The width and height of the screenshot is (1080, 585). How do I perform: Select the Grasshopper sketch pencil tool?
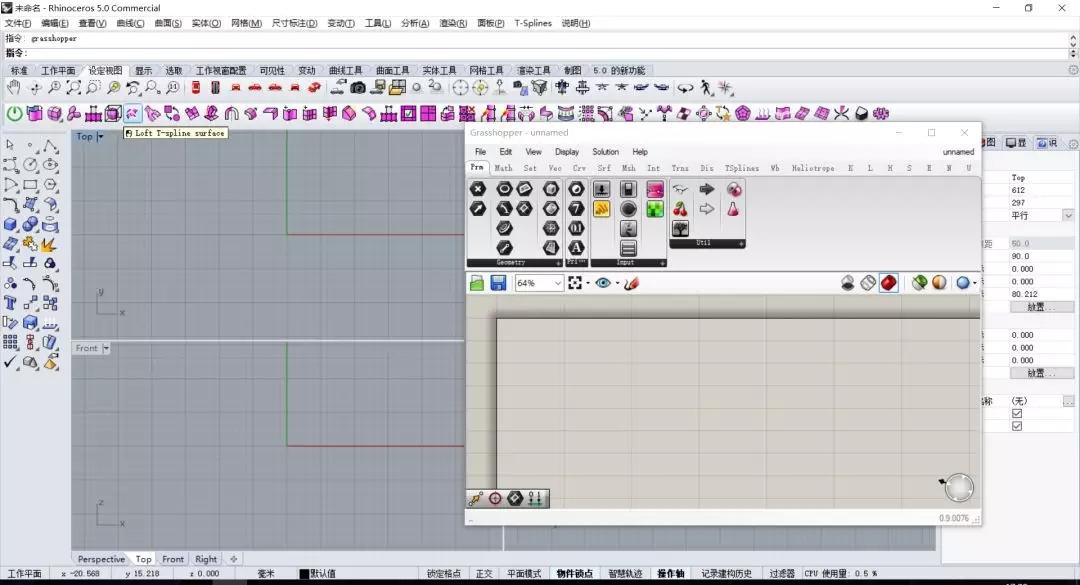(x=632, y=283)
